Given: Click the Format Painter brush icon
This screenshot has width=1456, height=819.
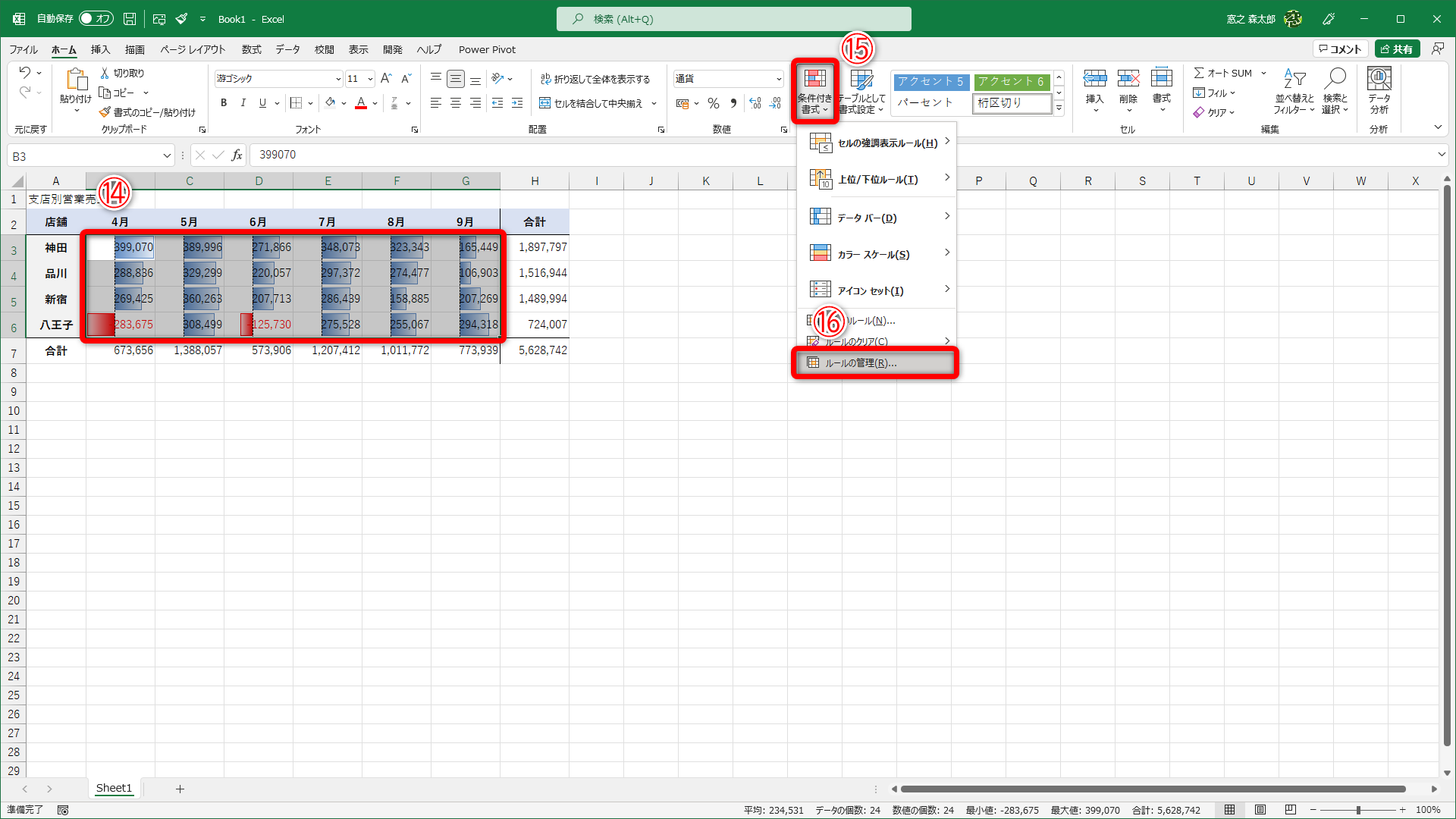Looking at the screenshot, I should click(x=105, y=112).
